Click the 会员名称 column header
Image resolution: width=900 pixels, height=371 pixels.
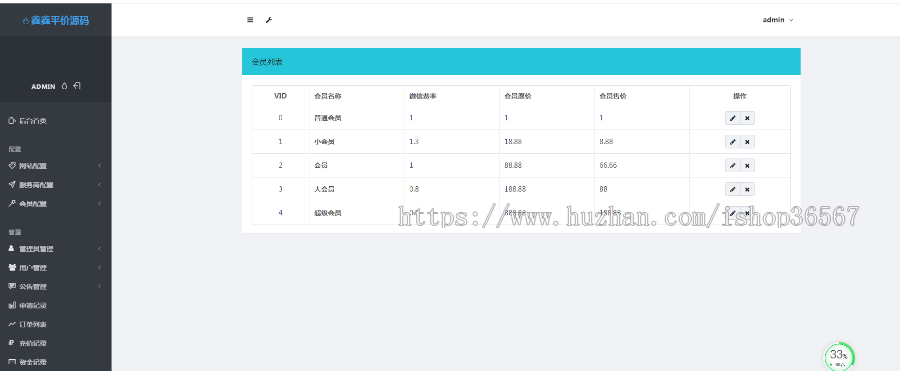pos(328,96)
